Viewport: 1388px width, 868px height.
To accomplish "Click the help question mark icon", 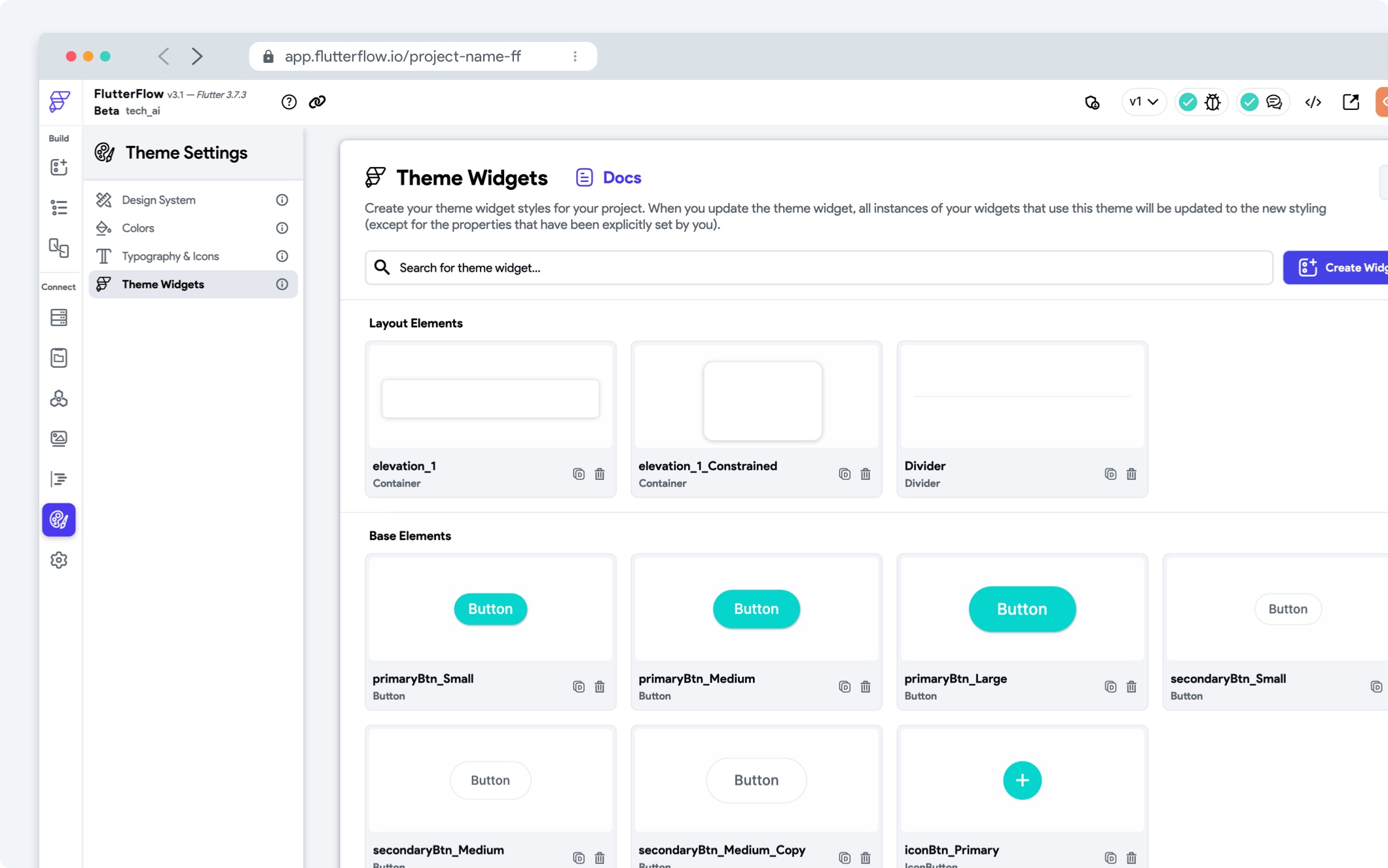I will coord(289,102).
